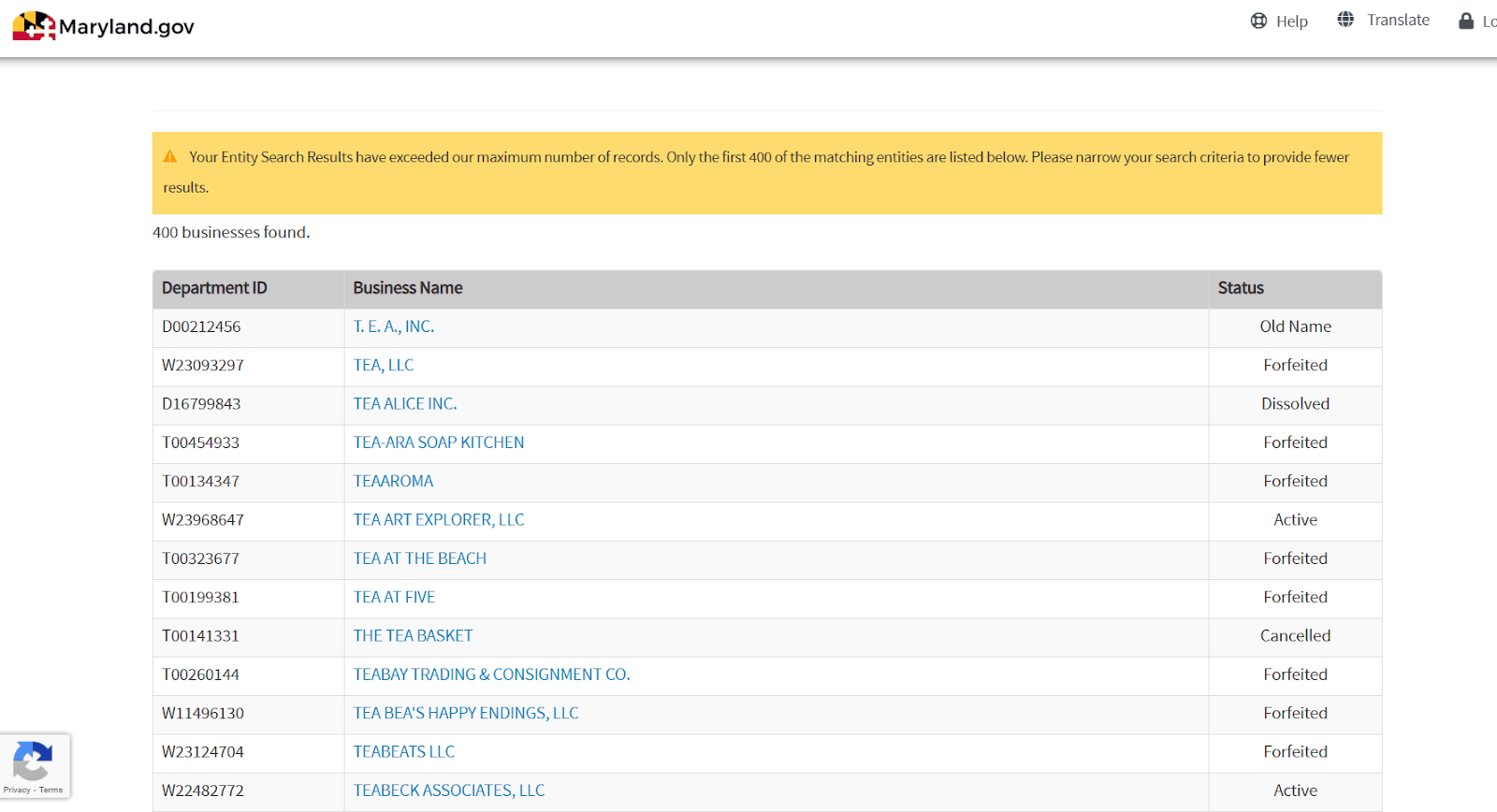Click the Status column header
The image size is (1497, 812).
click(1241, 288)
